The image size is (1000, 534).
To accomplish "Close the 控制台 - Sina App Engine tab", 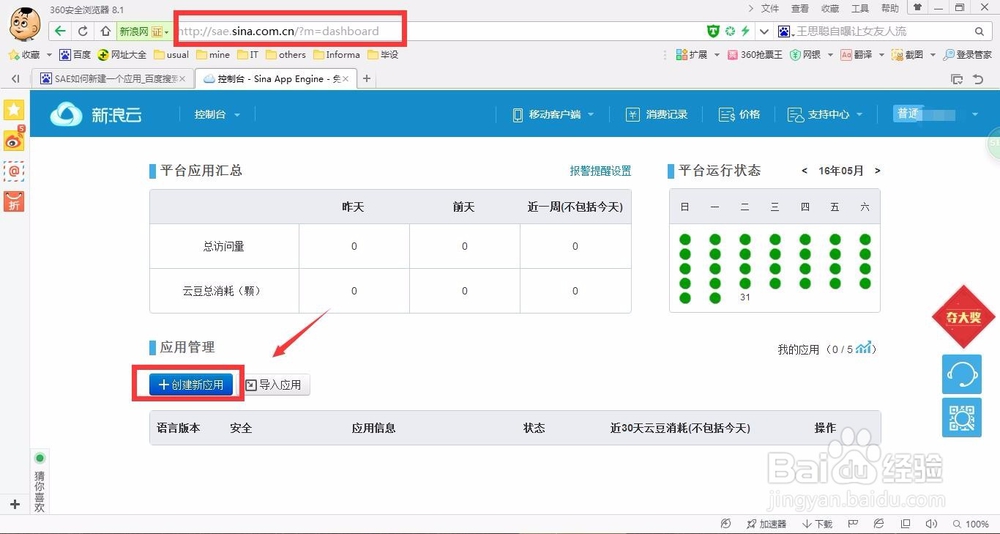I will (346, 79).
